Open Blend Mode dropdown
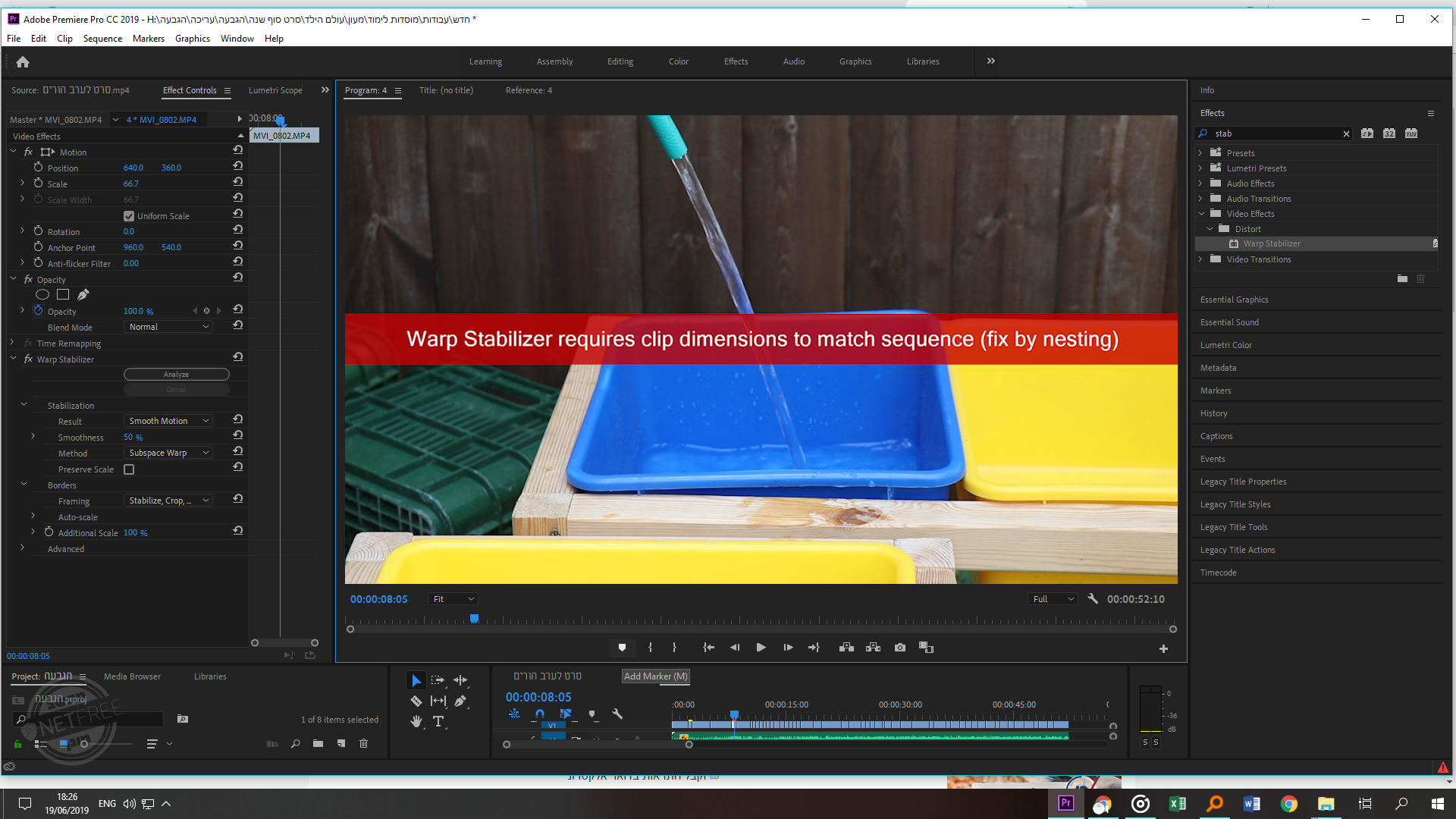This screenshot has height=819, width=1456. 168,327
